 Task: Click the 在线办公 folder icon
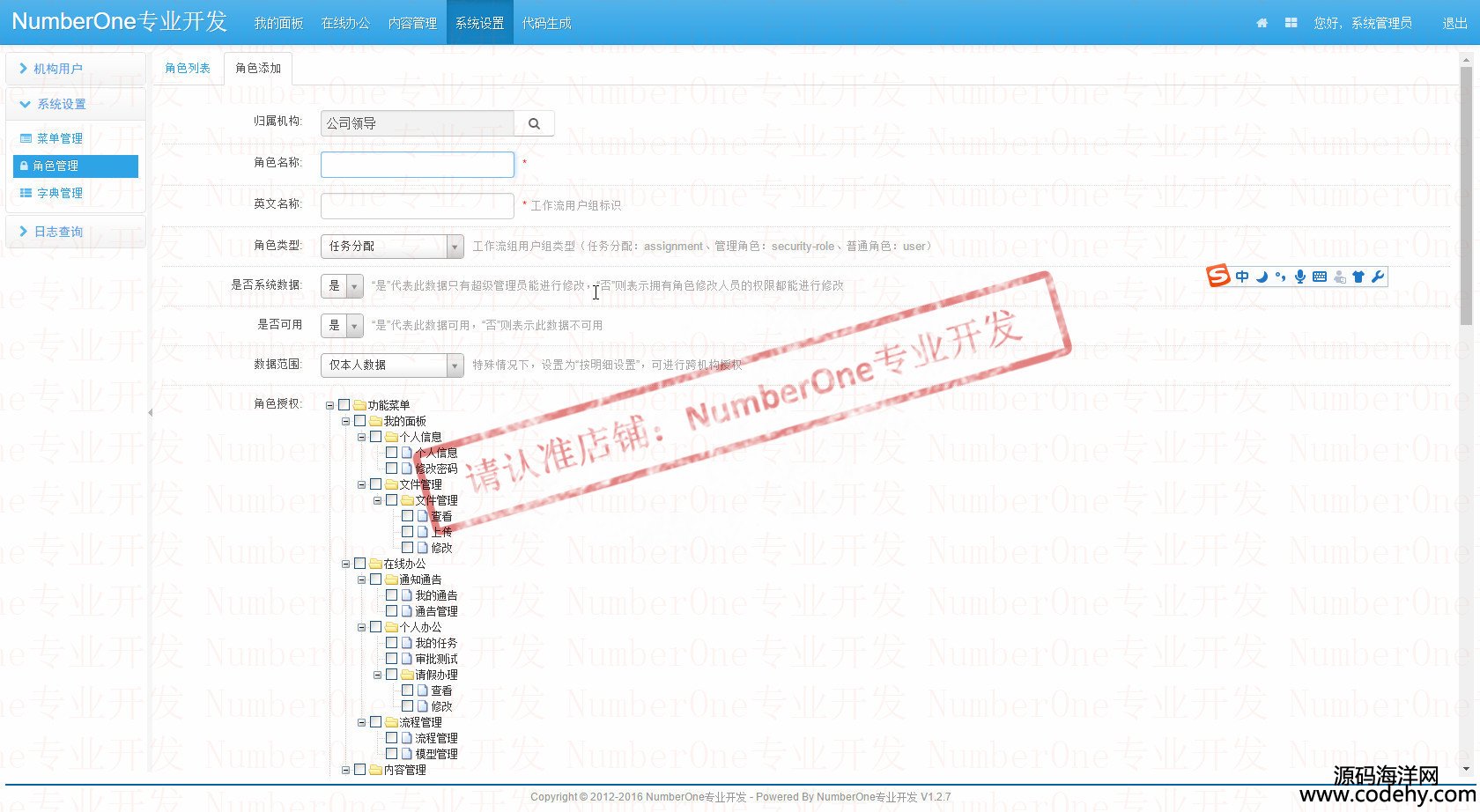[375, 564]
